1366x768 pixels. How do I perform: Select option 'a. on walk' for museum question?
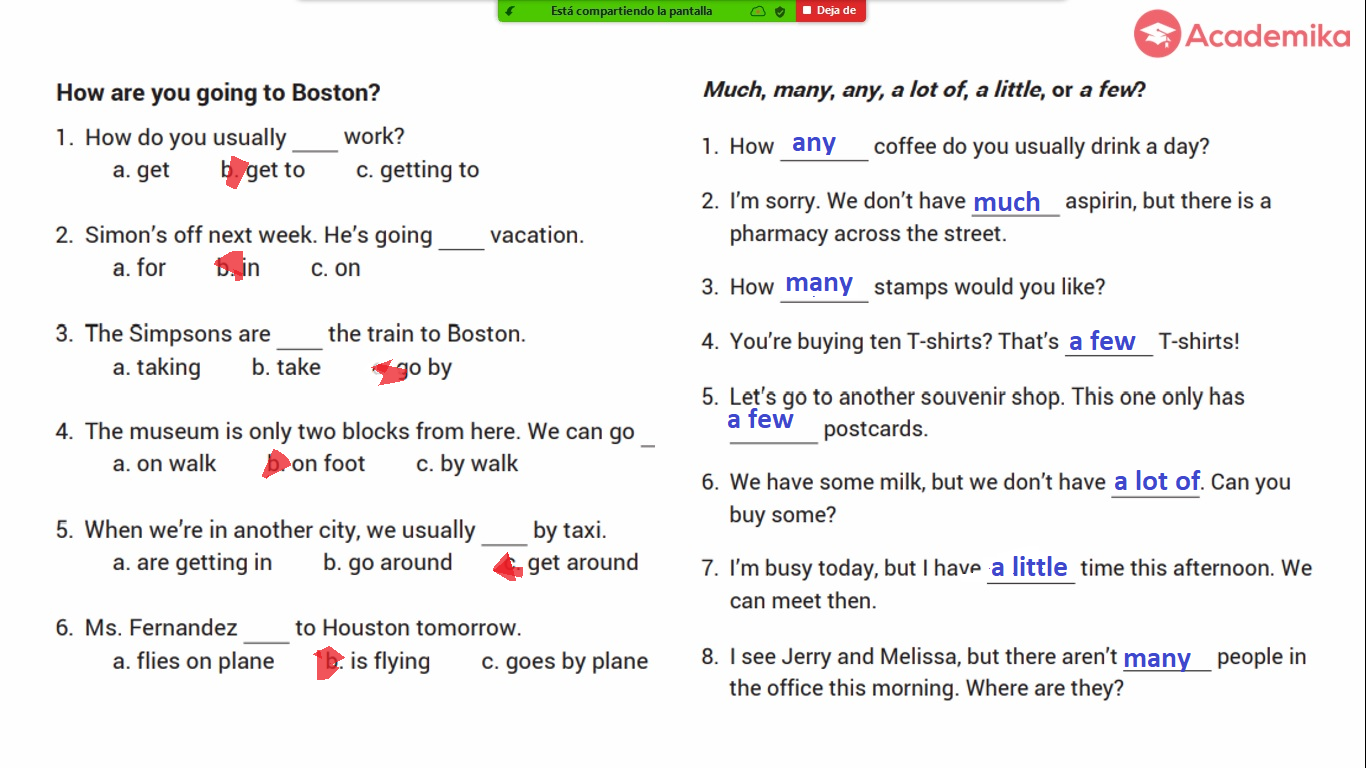(x=165, y=464)
